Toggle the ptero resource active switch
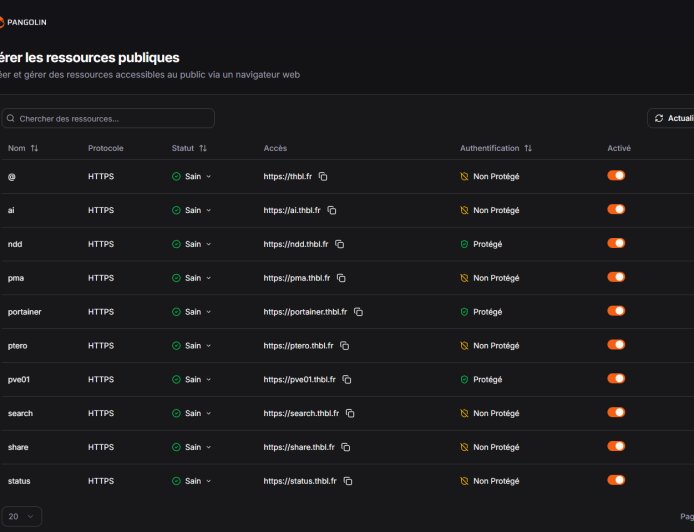 [616, 345]
